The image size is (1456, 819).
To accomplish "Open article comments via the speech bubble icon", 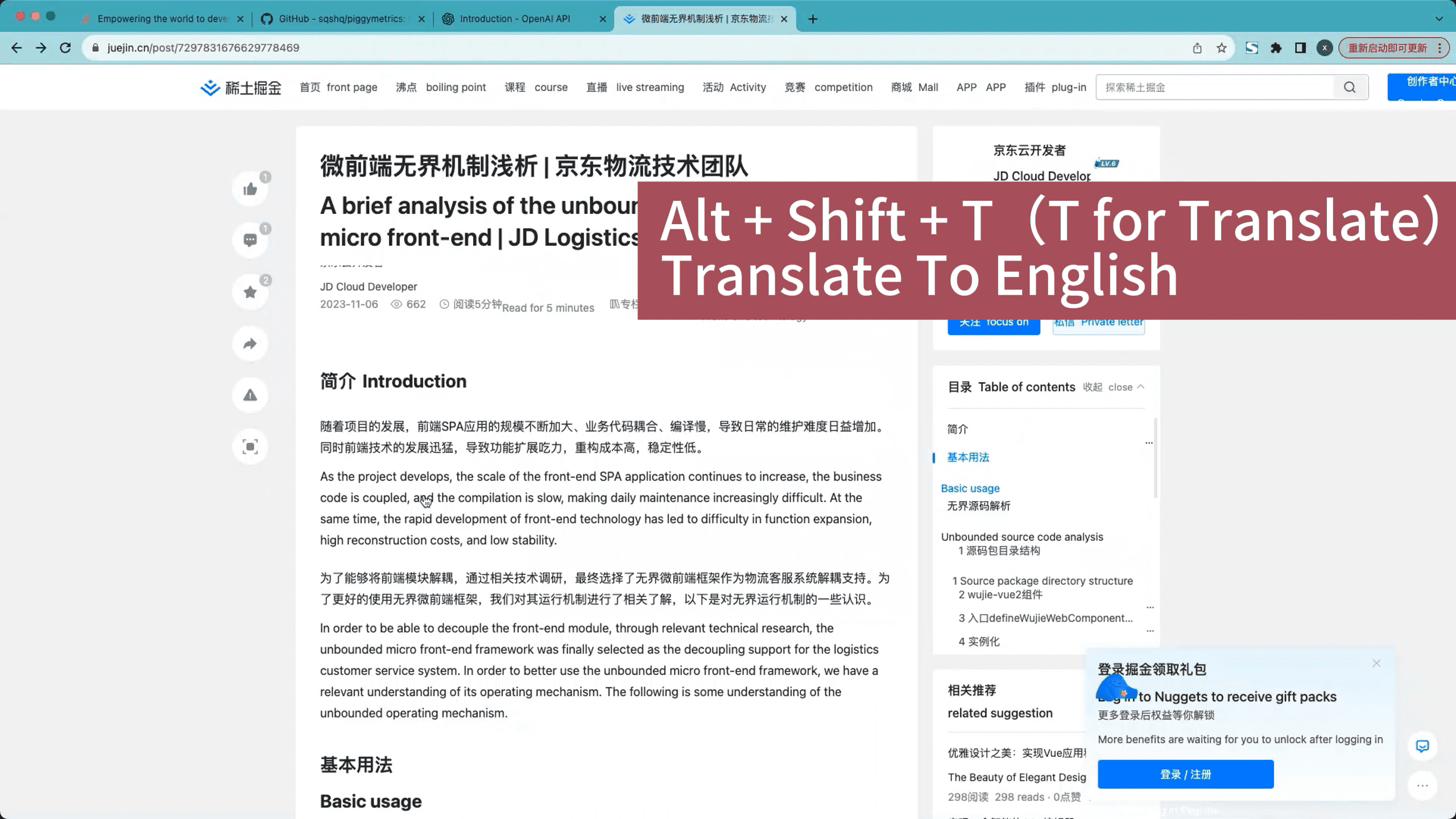I will point(250,239).
